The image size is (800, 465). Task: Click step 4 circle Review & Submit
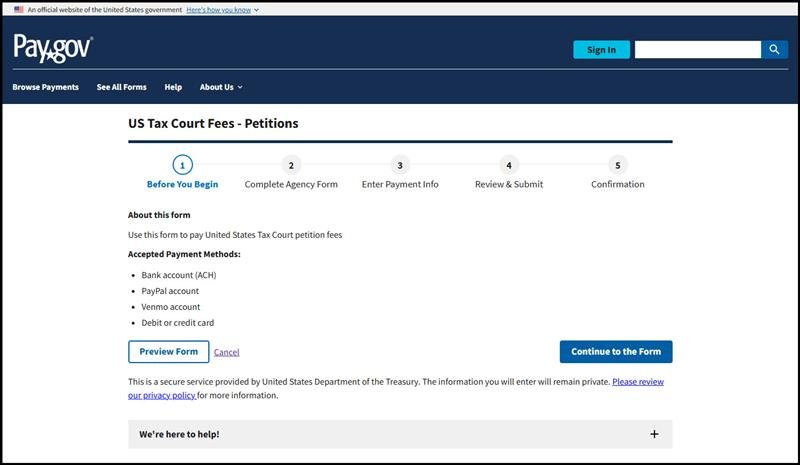point(509,165)
